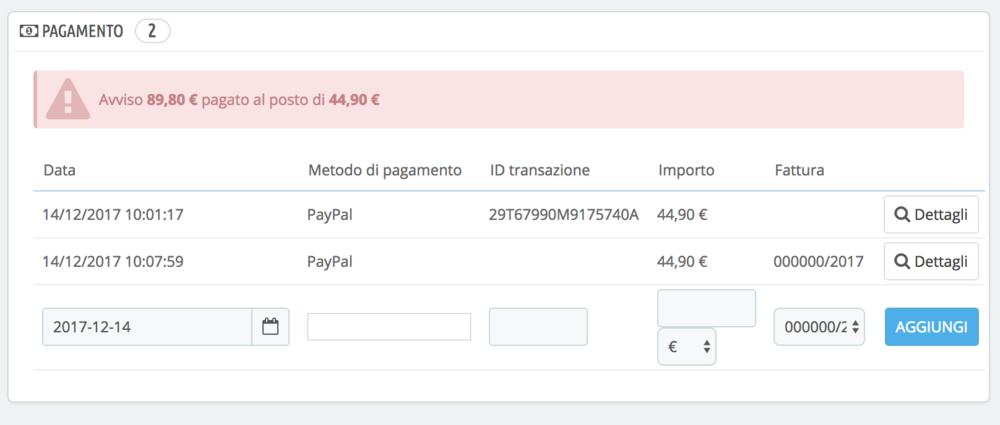Click the Metodo di pagamento column header
The height and width of the screenshot is (425, 1000).
point(384,170)
